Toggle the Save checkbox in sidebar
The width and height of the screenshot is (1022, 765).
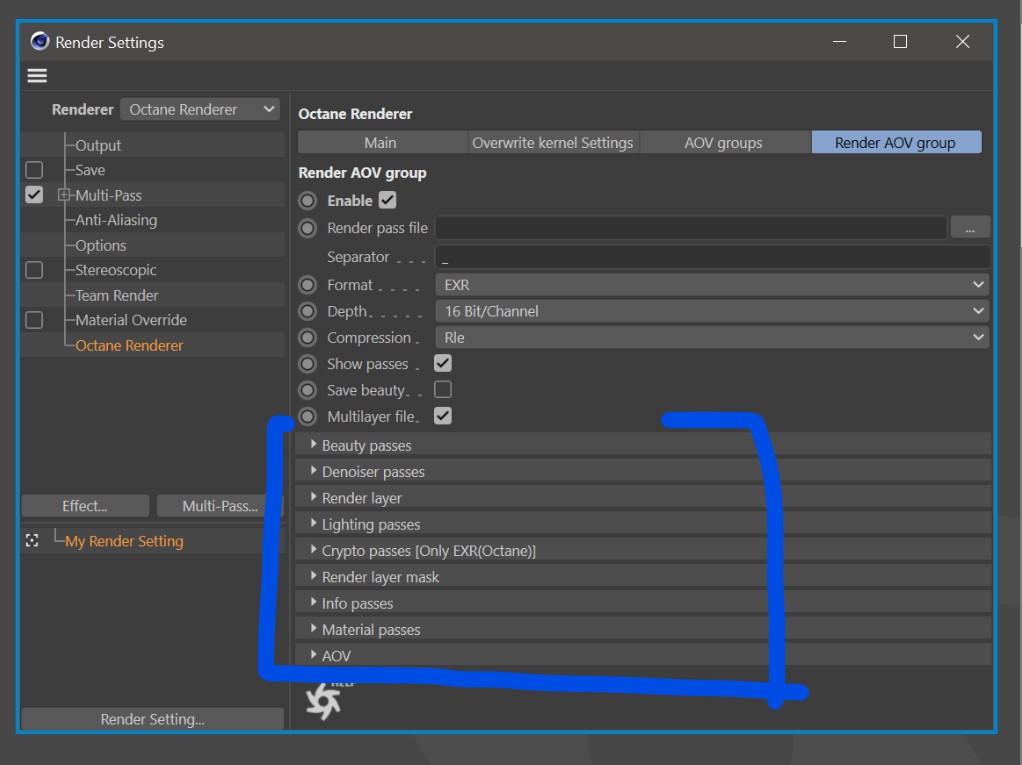coord(34,170)
